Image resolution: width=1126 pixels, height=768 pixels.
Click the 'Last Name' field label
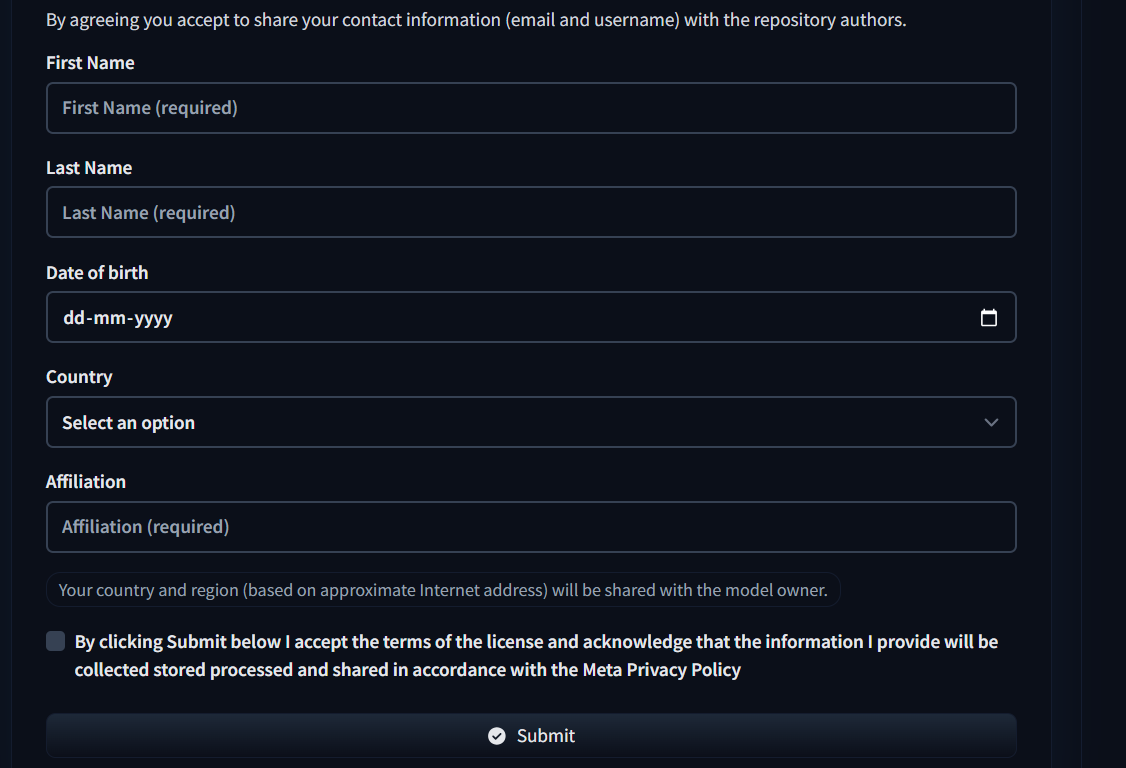(x=89, y=167)
